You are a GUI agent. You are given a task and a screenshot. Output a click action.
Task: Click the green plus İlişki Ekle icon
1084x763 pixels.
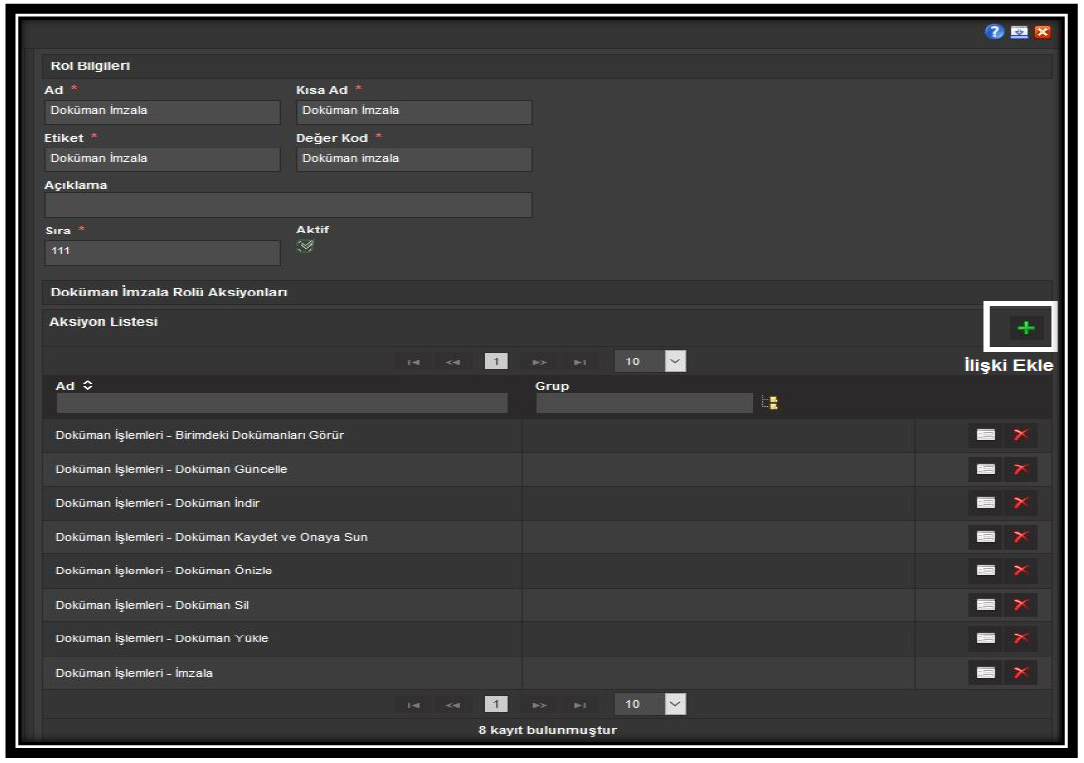(1024, 328)
